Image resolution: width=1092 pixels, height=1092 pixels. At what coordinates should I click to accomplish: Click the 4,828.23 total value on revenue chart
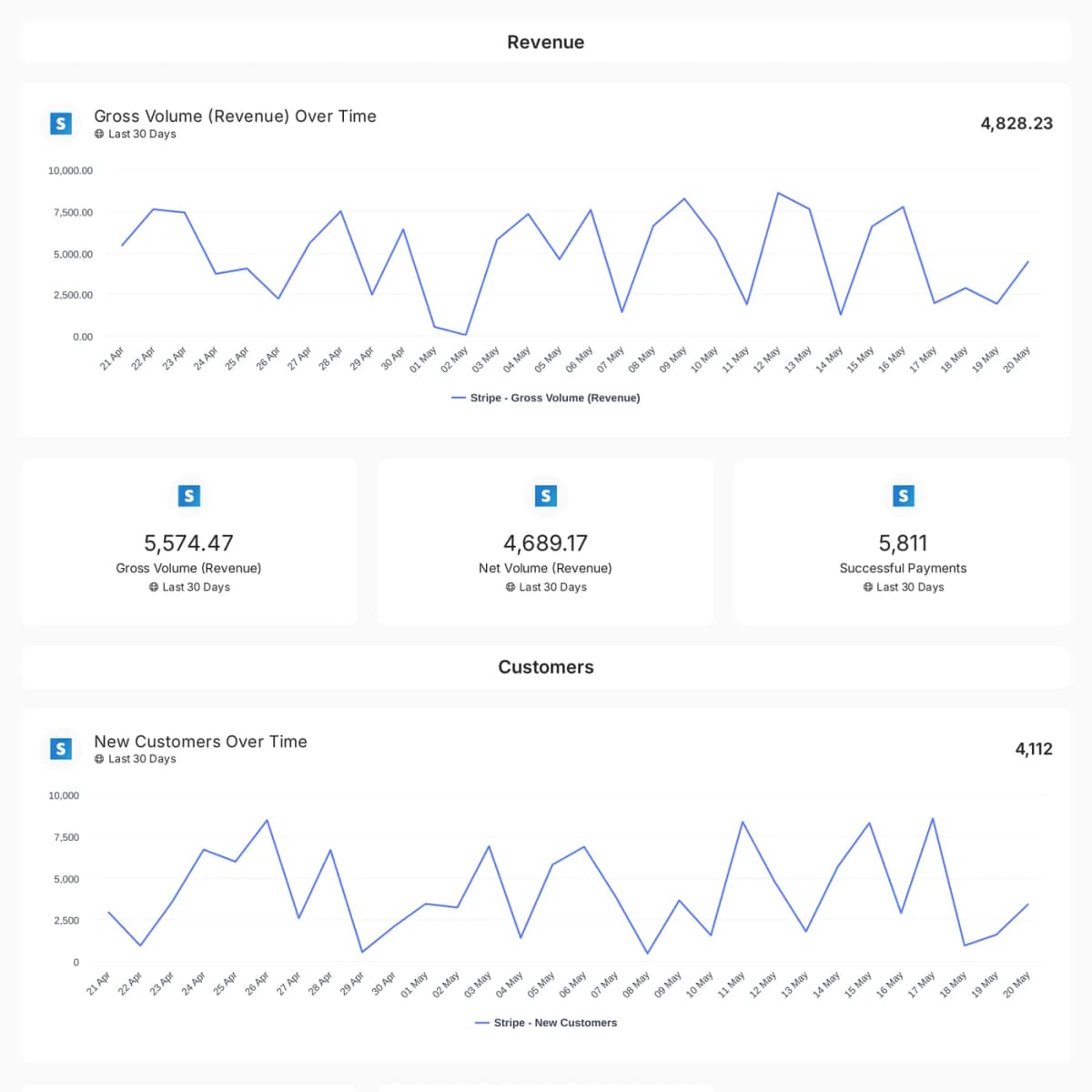1016,123
